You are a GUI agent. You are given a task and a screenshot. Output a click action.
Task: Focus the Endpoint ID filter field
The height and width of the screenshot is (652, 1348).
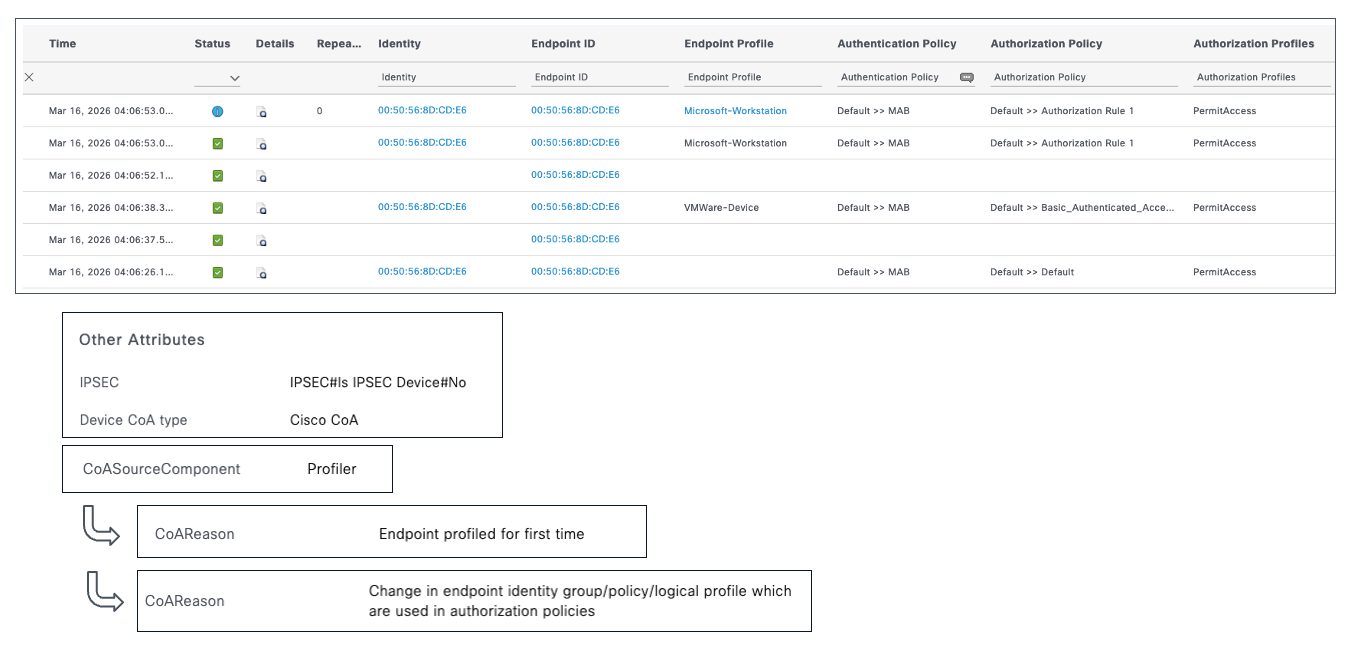(600, 77)
